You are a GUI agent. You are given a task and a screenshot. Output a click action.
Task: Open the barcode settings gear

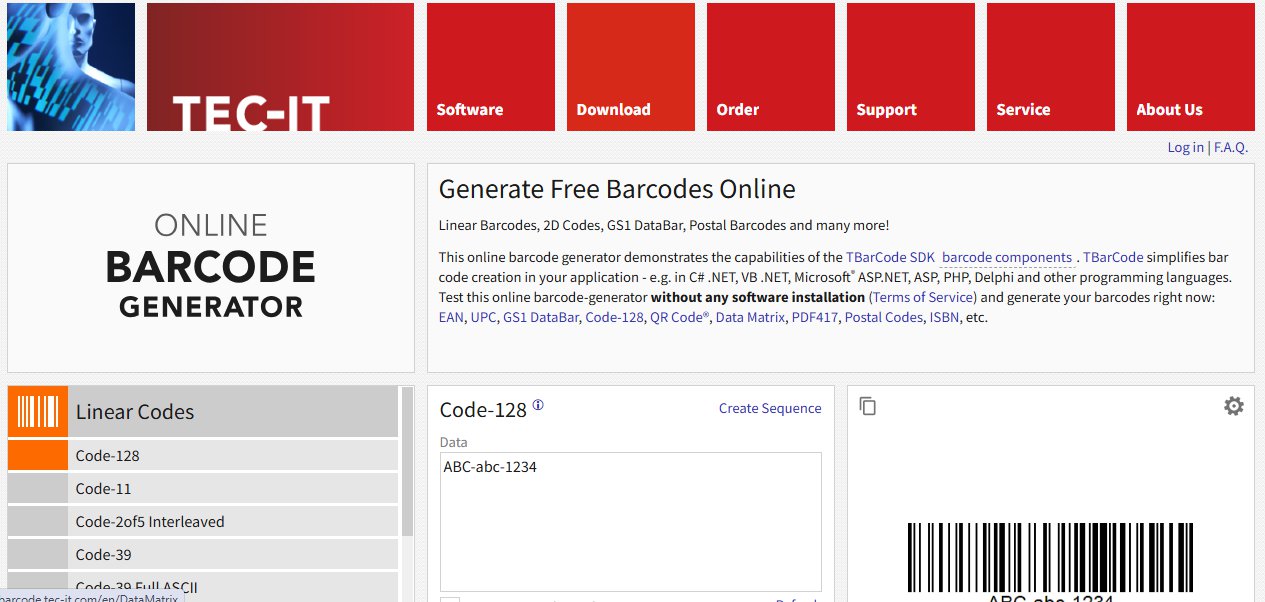tap(1234, 406)
